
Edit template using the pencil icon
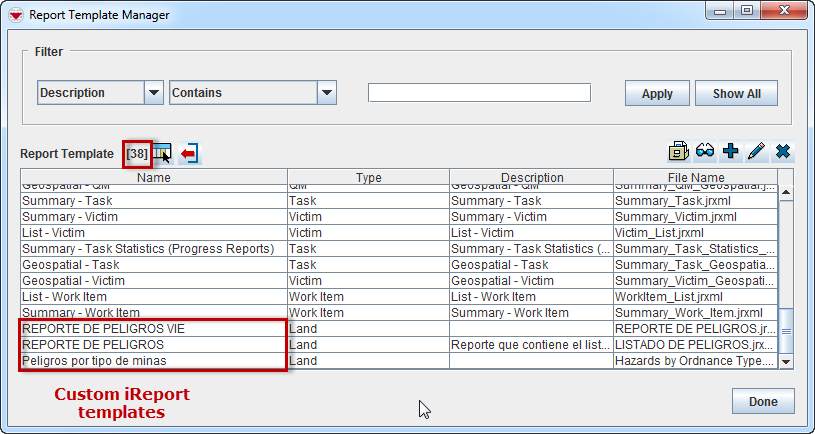pos(757,151)
